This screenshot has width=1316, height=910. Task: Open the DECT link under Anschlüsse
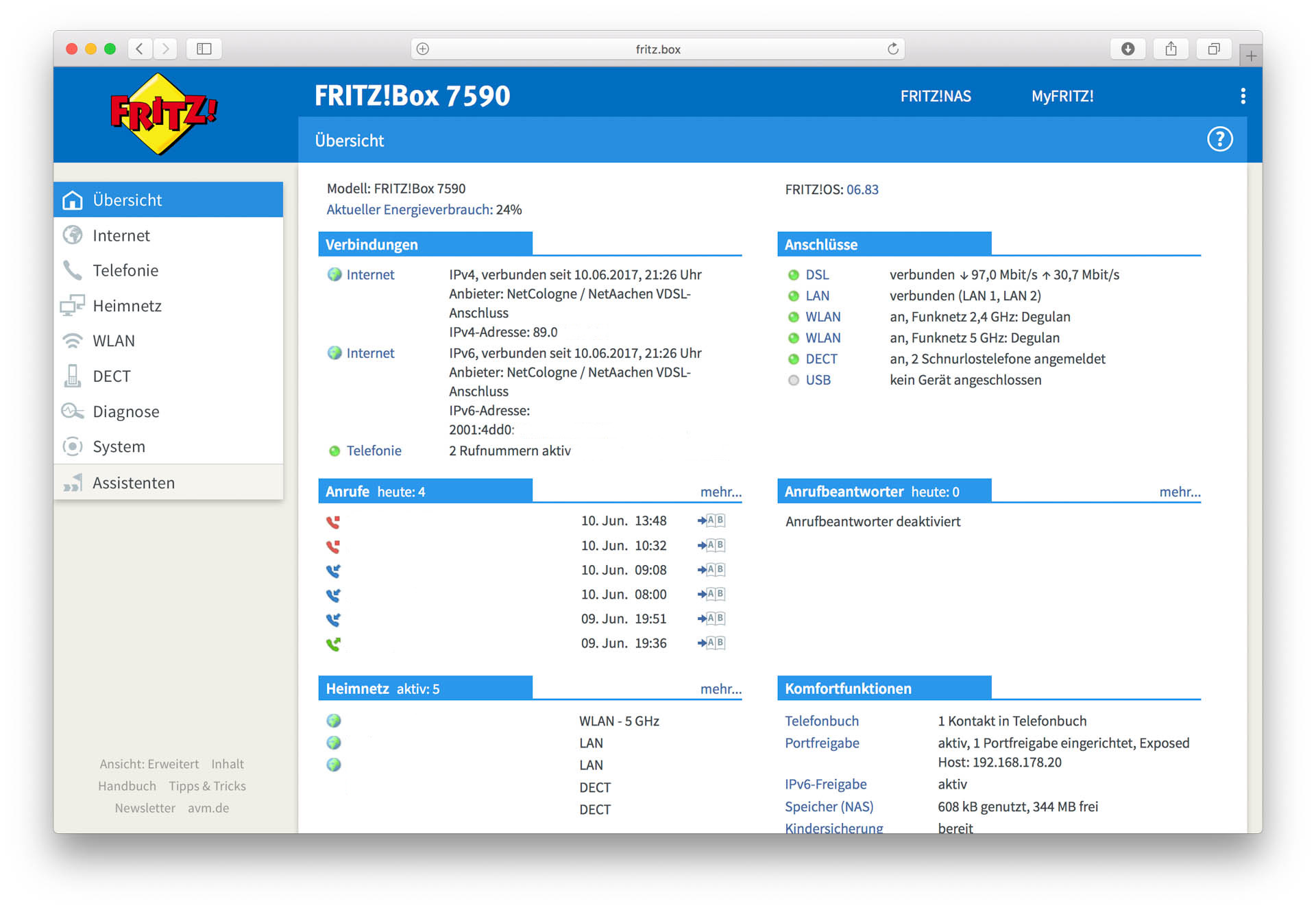821,359
